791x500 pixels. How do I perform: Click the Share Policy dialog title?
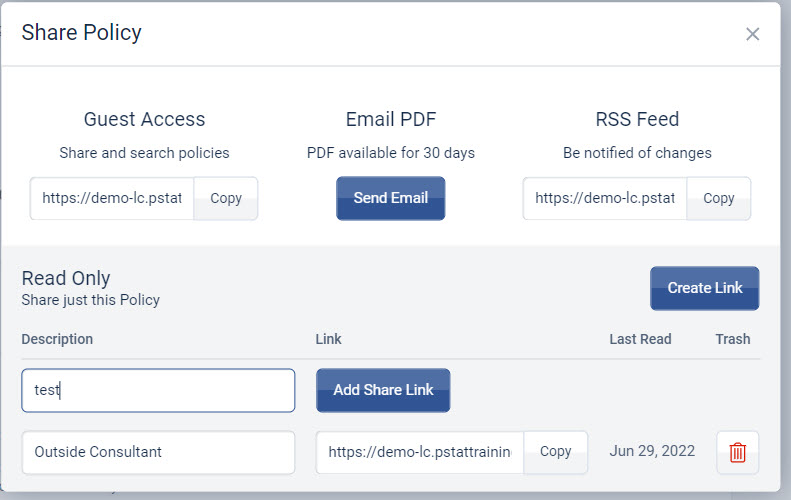point(81,33)
